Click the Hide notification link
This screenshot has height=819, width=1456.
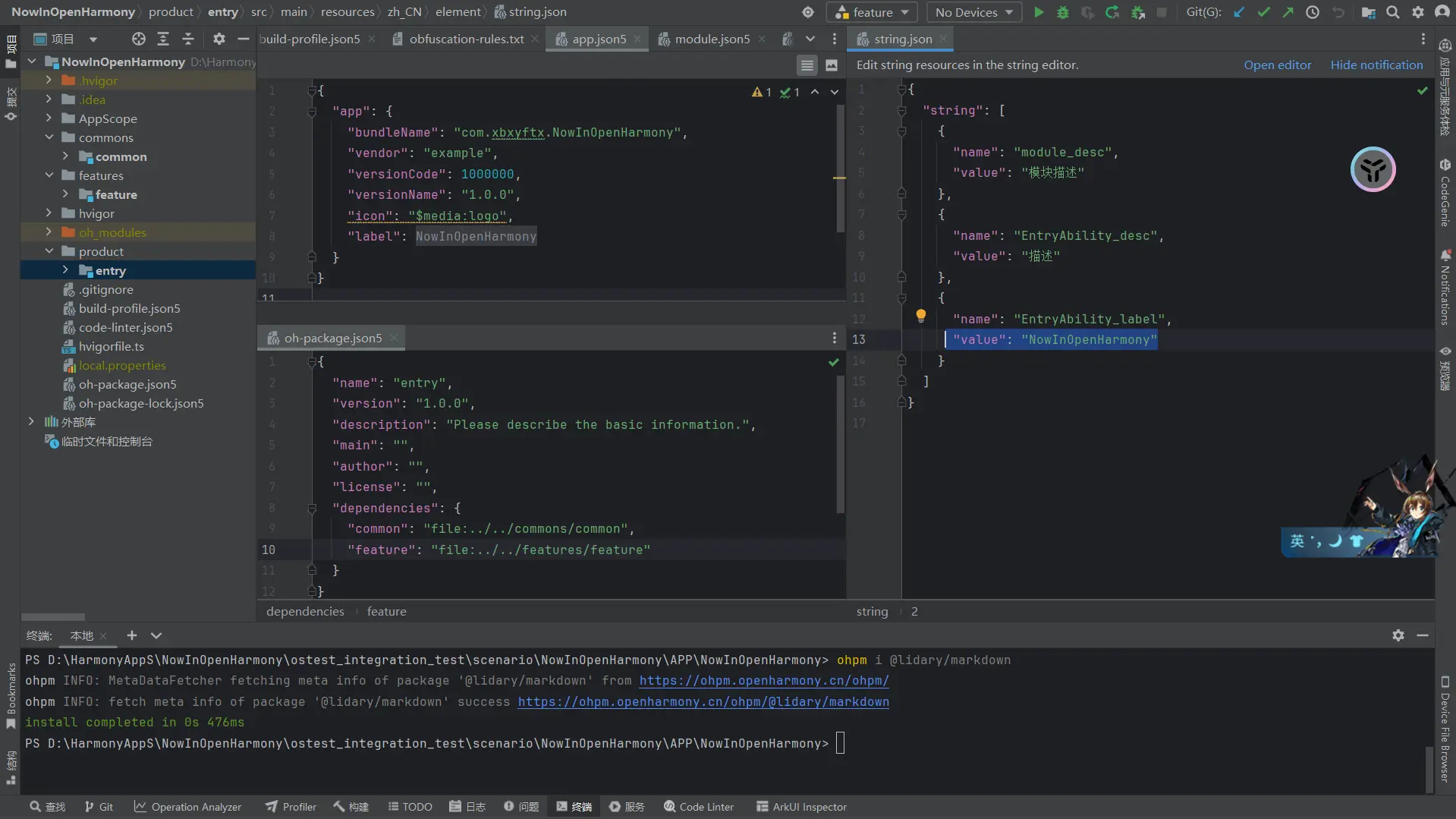click(x=1376, y=65)
